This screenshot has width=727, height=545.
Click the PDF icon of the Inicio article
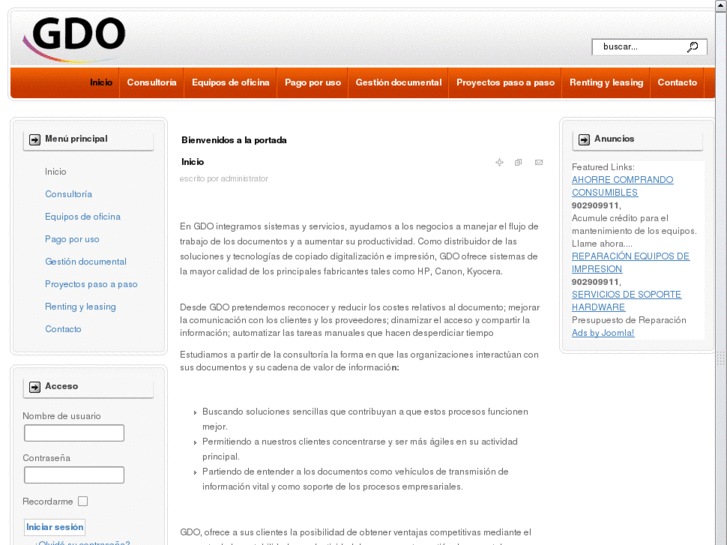499,162
